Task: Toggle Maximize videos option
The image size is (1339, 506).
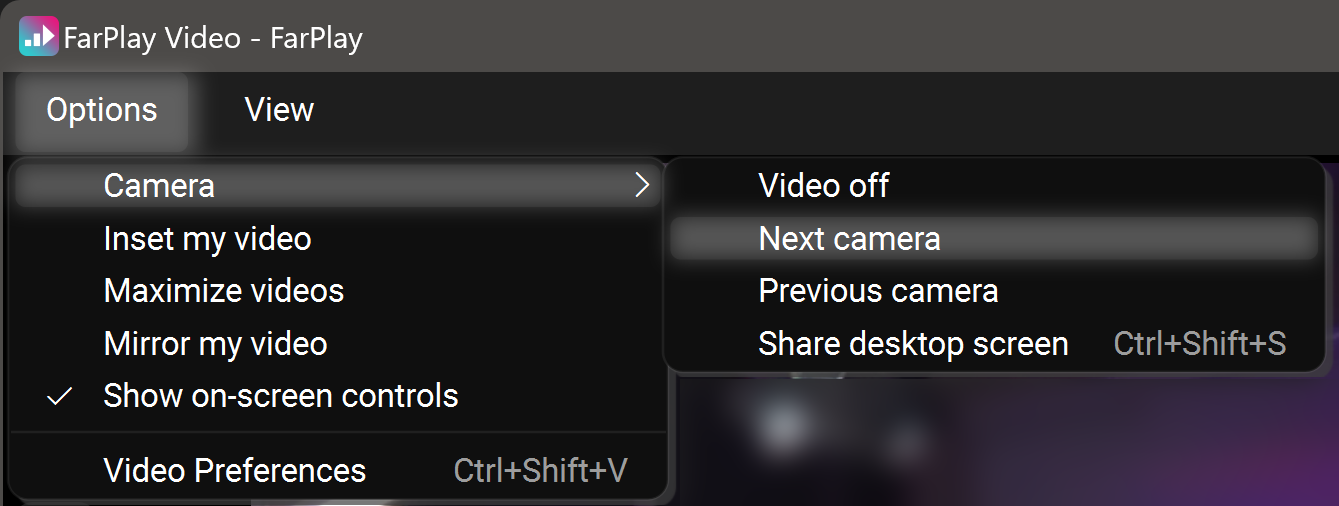Action: tap(223, 291)
